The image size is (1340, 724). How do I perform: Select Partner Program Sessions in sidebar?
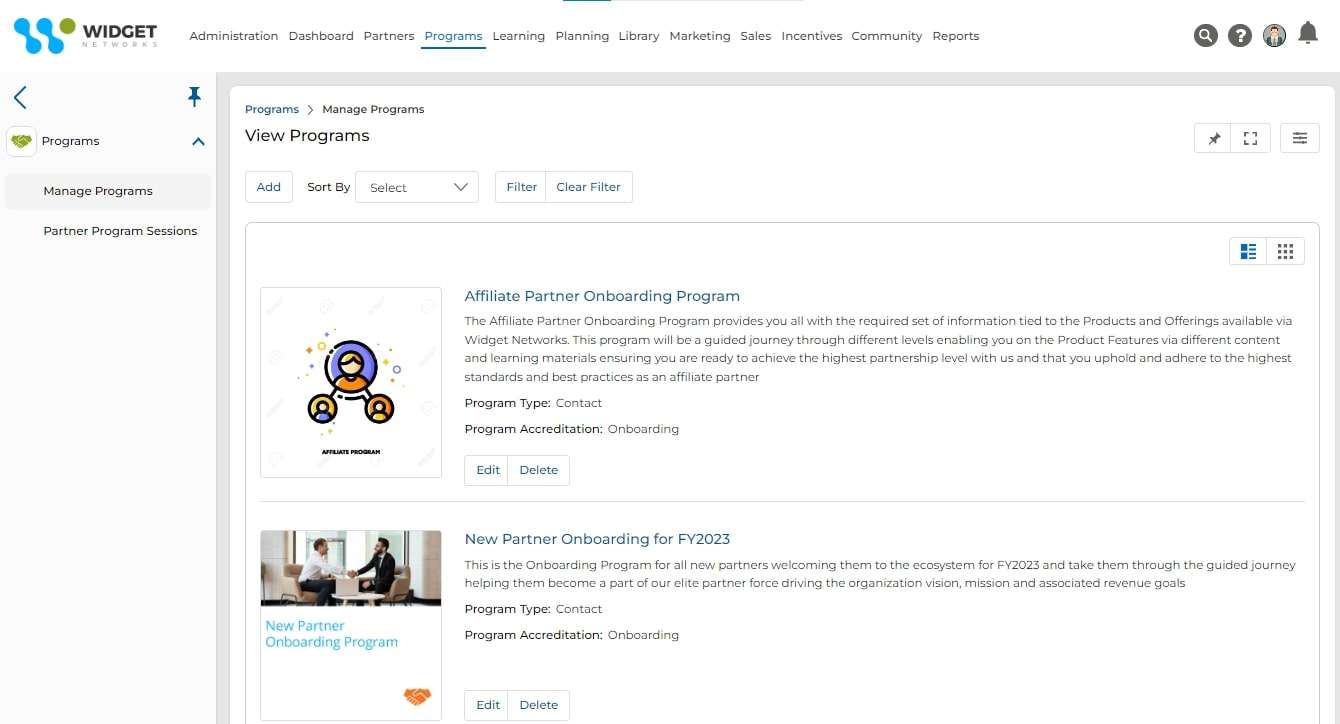(x=120, y=231)
